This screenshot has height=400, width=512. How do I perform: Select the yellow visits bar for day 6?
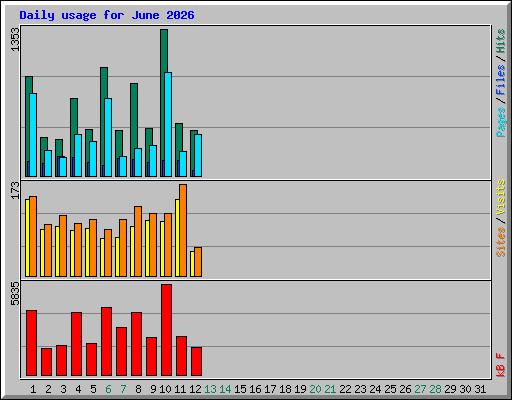(102, 257)
